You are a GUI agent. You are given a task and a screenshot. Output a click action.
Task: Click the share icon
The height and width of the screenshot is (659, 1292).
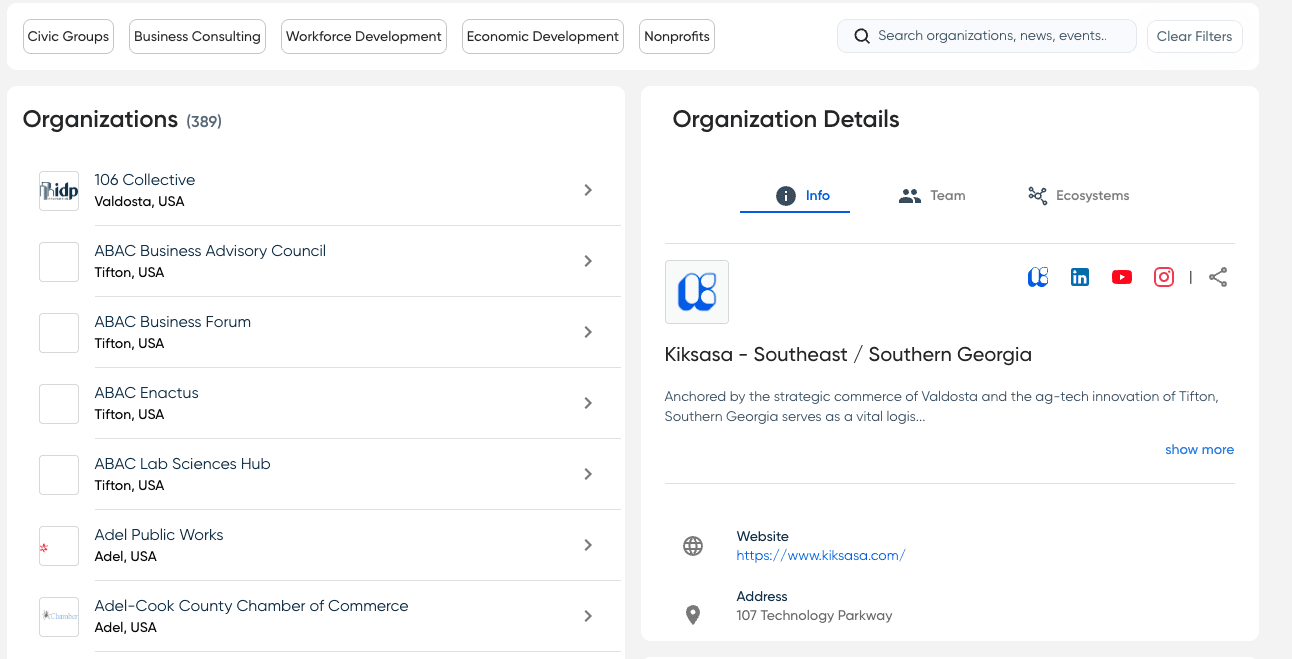[1218, 278]
